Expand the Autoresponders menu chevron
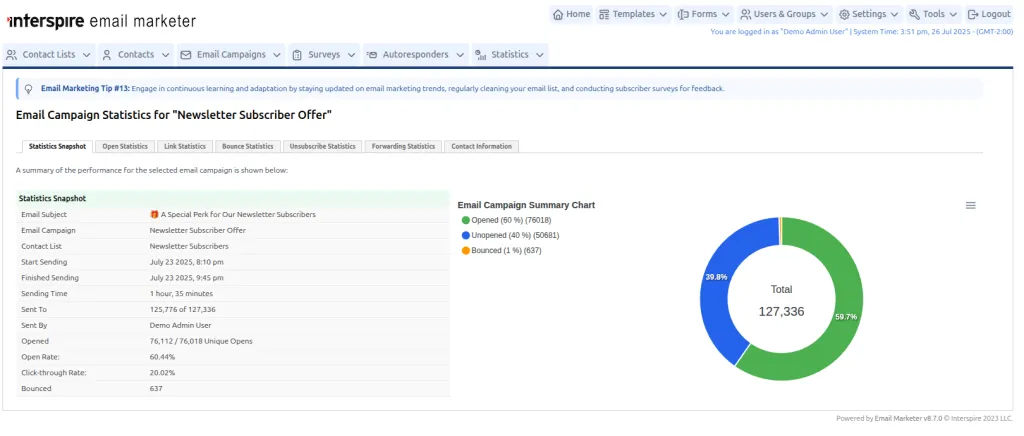Image resolution: width=1024 pixels, height=436 pixels. pyautogui.click(x=460, y=55)
